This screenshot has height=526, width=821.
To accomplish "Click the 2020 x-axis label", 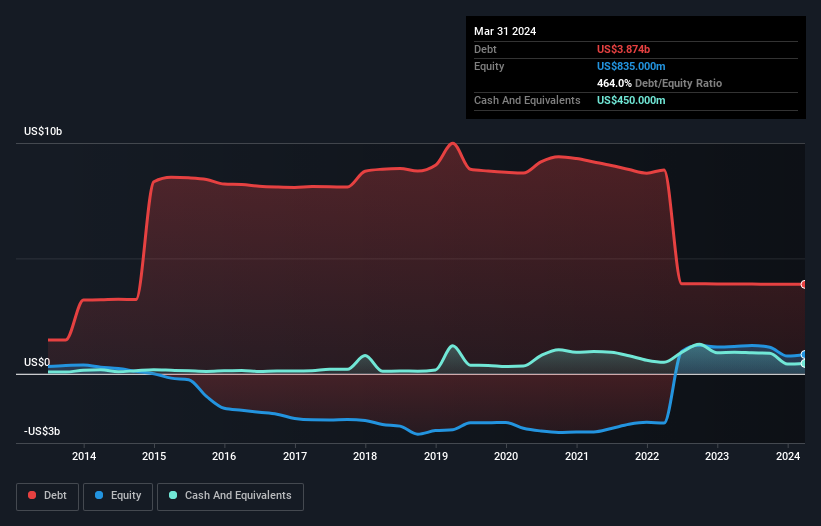I will pos(506,456).
